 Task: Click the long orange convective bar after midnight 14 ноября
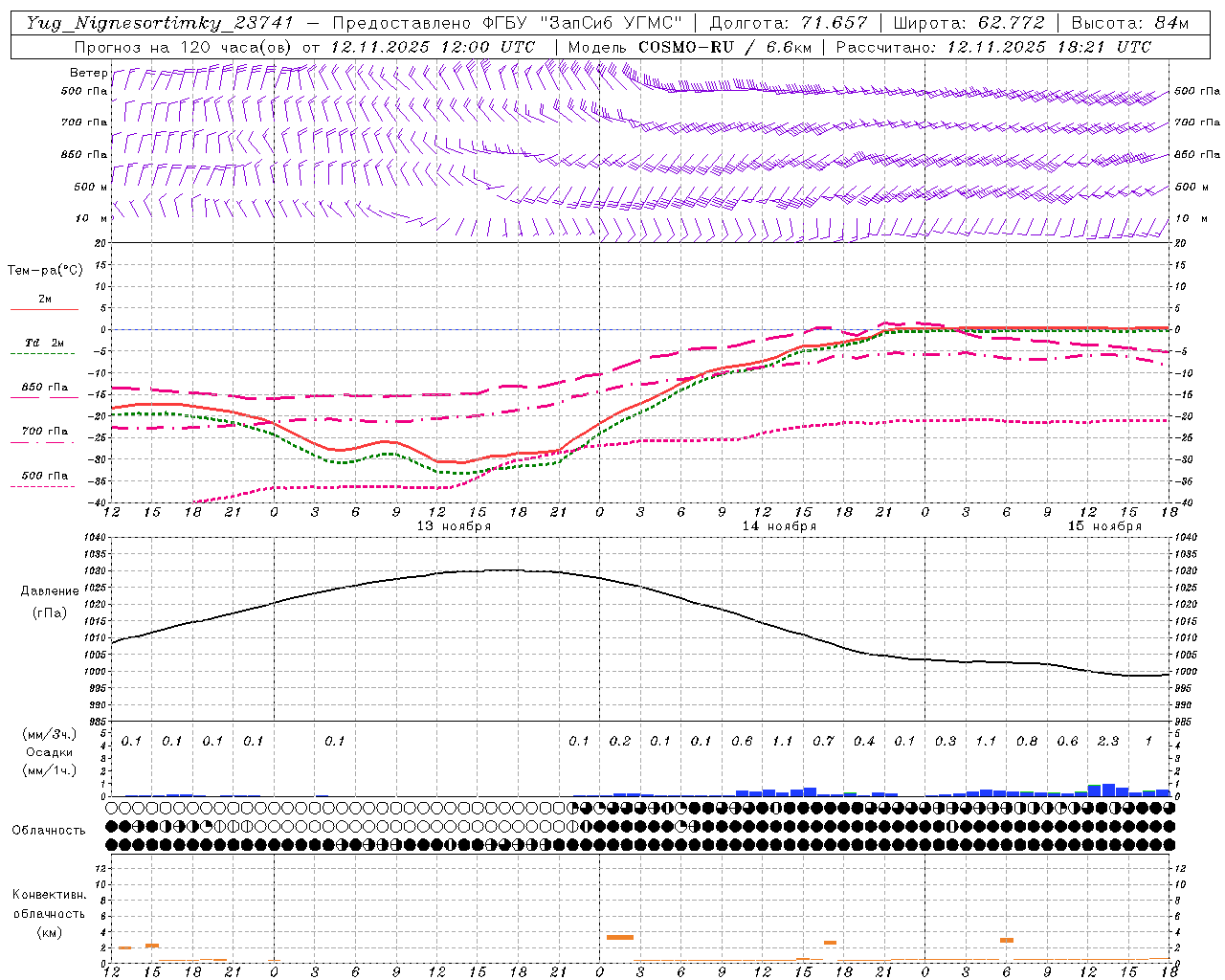[x=620, y=937]
